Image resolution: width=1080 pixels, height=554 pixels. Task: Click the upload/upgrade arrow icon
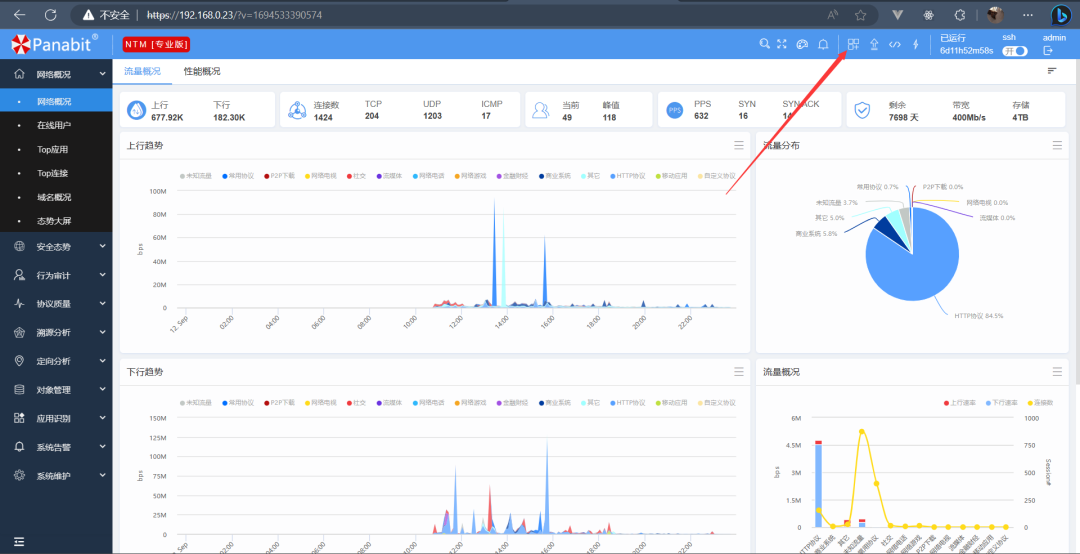click(x=874, y=44)
